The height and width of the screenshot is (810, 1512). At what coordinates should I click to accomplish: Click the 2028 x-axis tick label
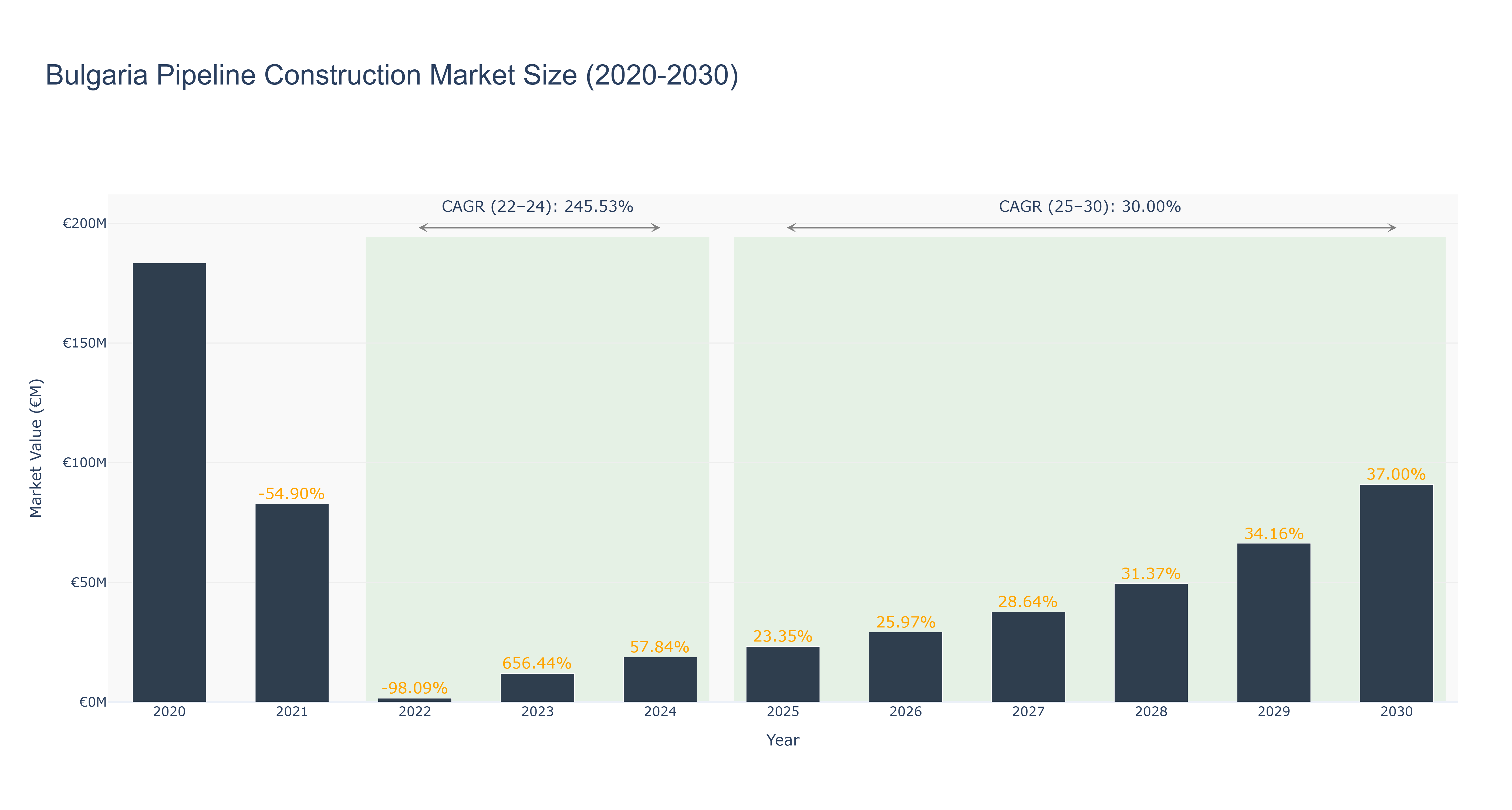pyautogui.click(x=1150, y=712)
